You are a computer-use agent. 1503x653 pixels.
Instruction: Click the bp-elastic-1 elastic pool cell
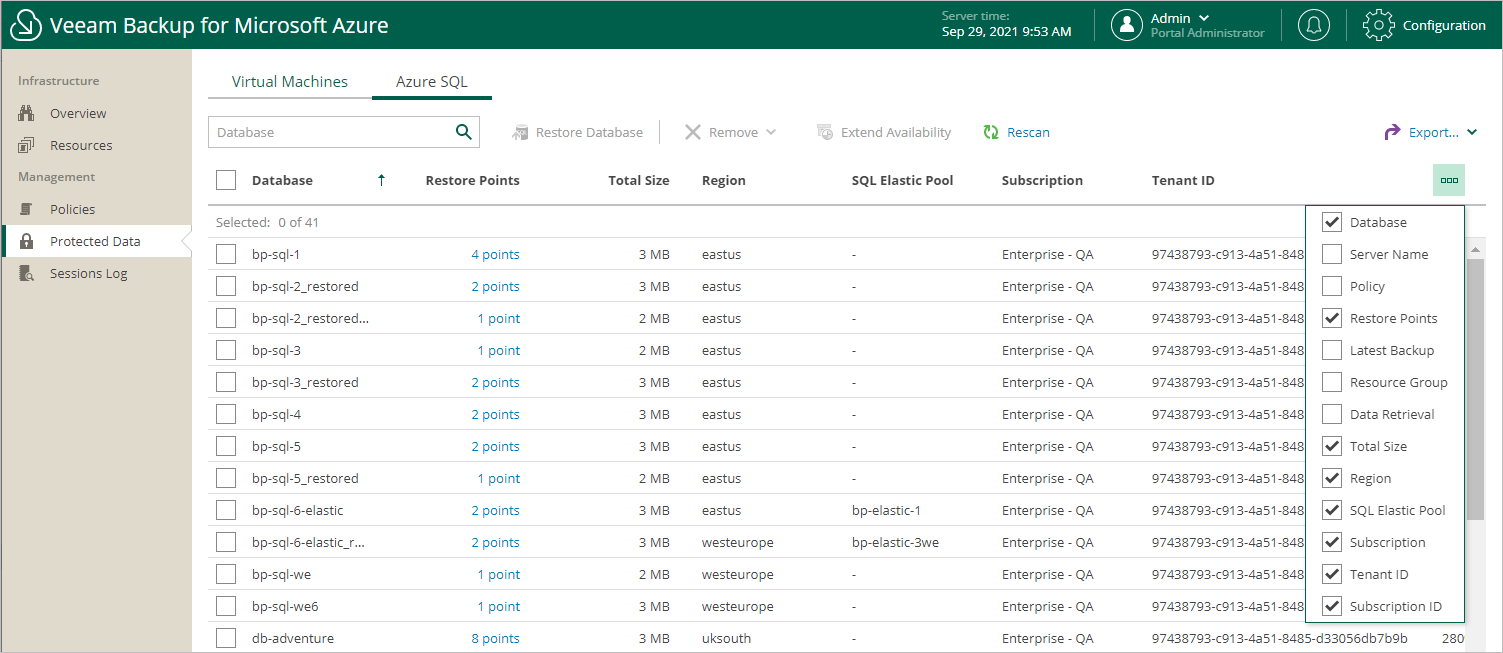tap(886, 510)
